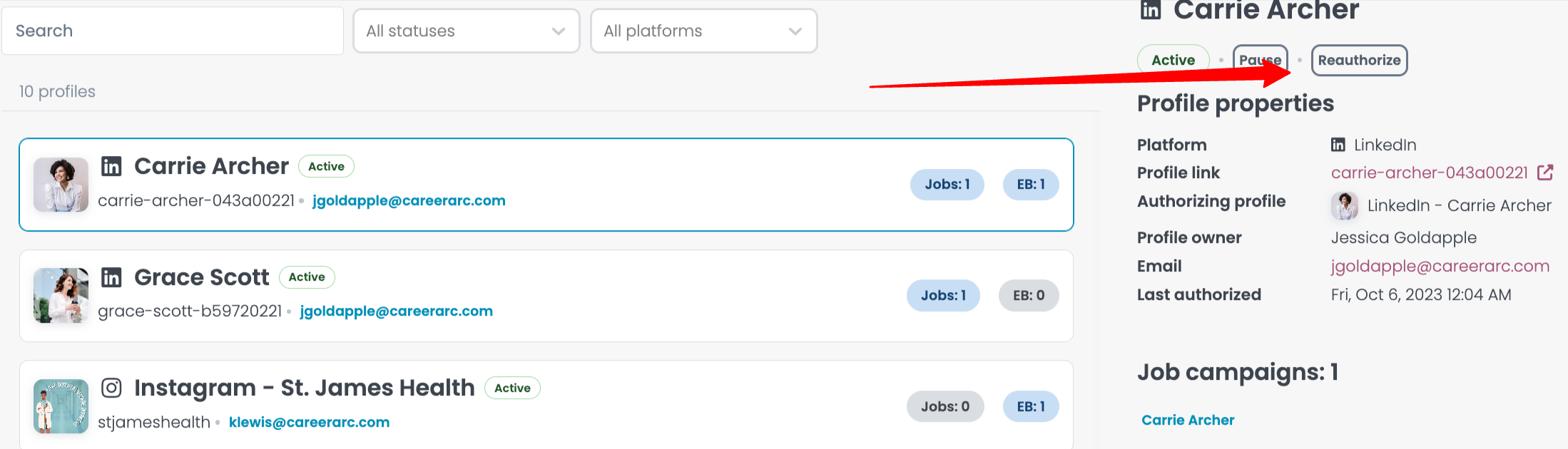The image size is (1568, 449).
Task: Open Carrie Archer job campaign link
Action: [1188, 420]
